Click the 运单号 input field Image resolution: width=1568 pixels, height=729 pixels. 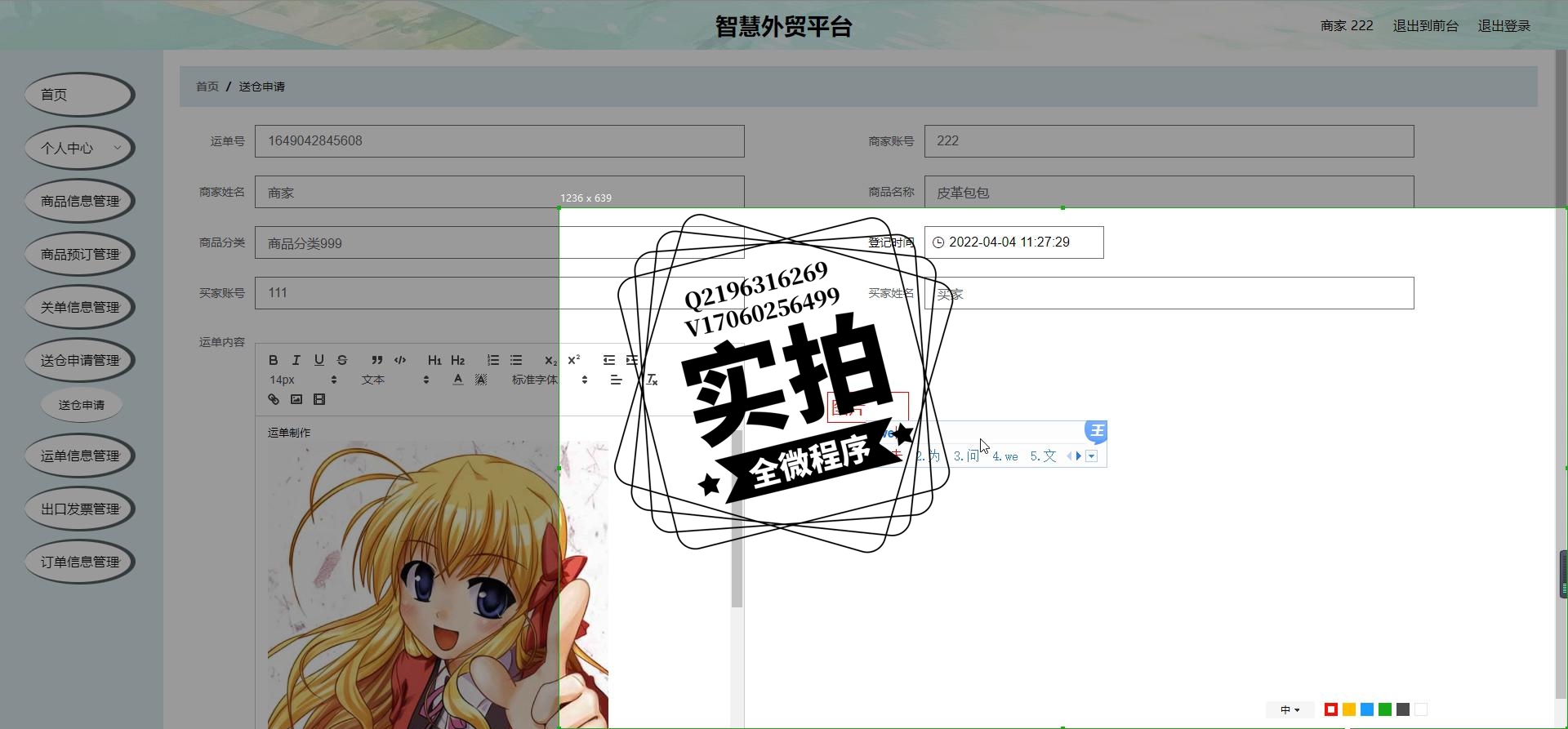click(x=500, y=141)
